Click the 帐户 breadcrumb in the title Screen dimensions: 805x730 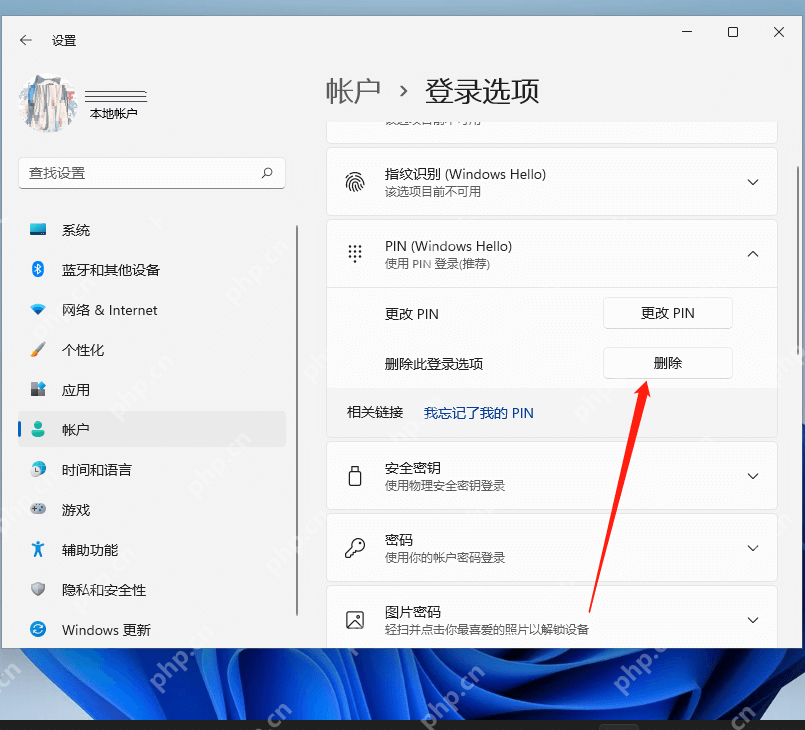[353, 91]
